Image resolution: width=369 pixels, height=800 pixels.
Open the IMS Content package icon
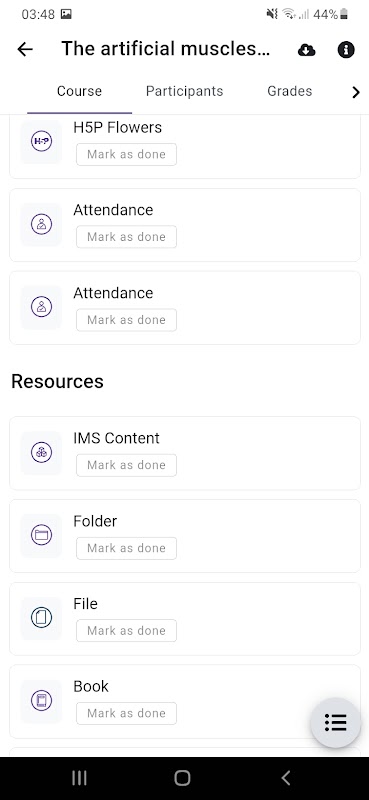click(41, 453)
